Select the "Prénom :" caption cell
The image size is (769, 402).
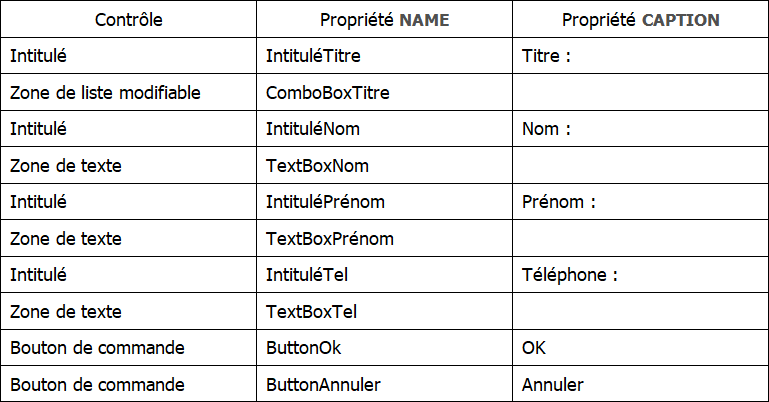(559, 202)
